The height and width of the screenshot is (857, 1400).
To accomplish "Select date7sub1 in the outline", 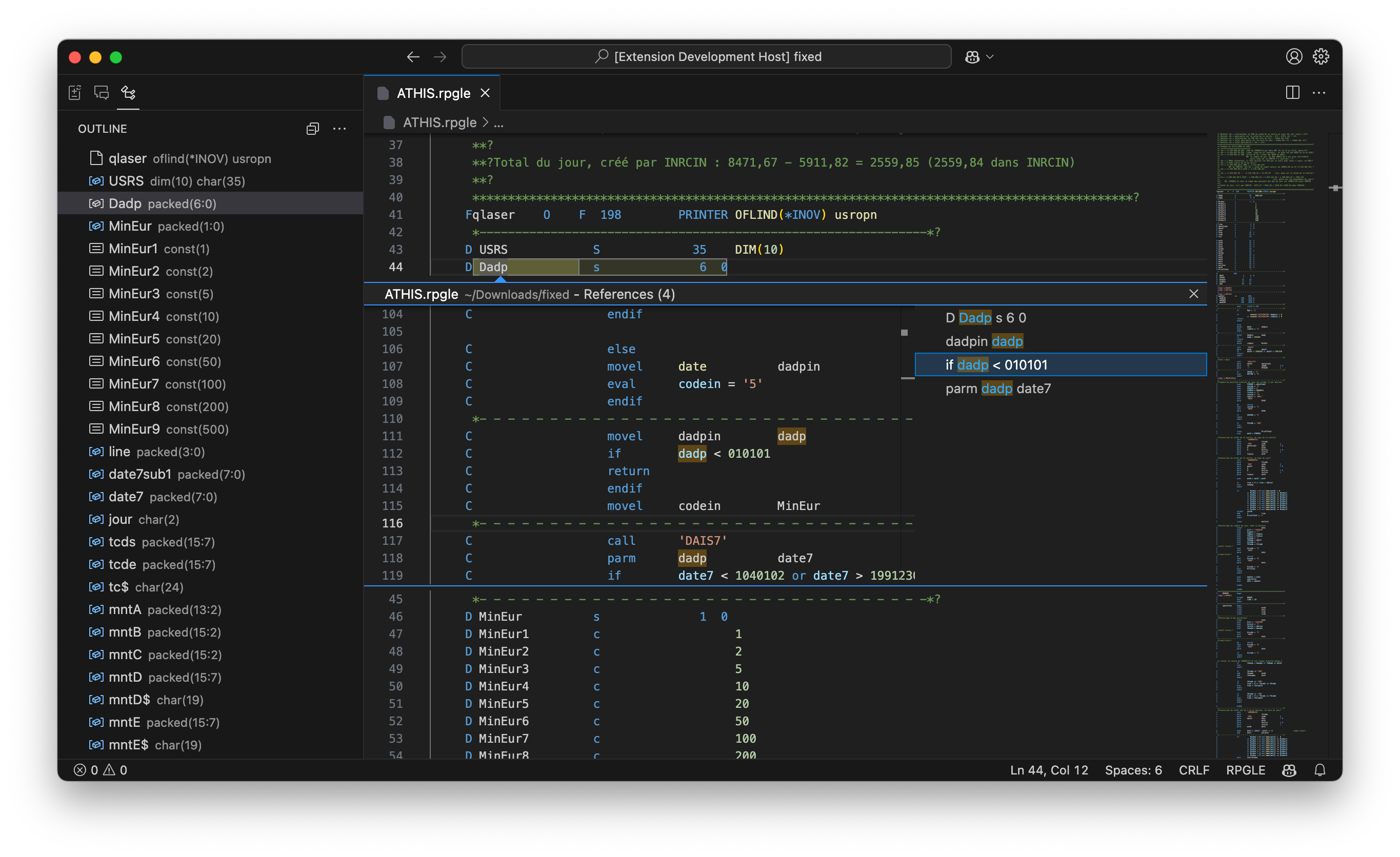I will [210, 474].
